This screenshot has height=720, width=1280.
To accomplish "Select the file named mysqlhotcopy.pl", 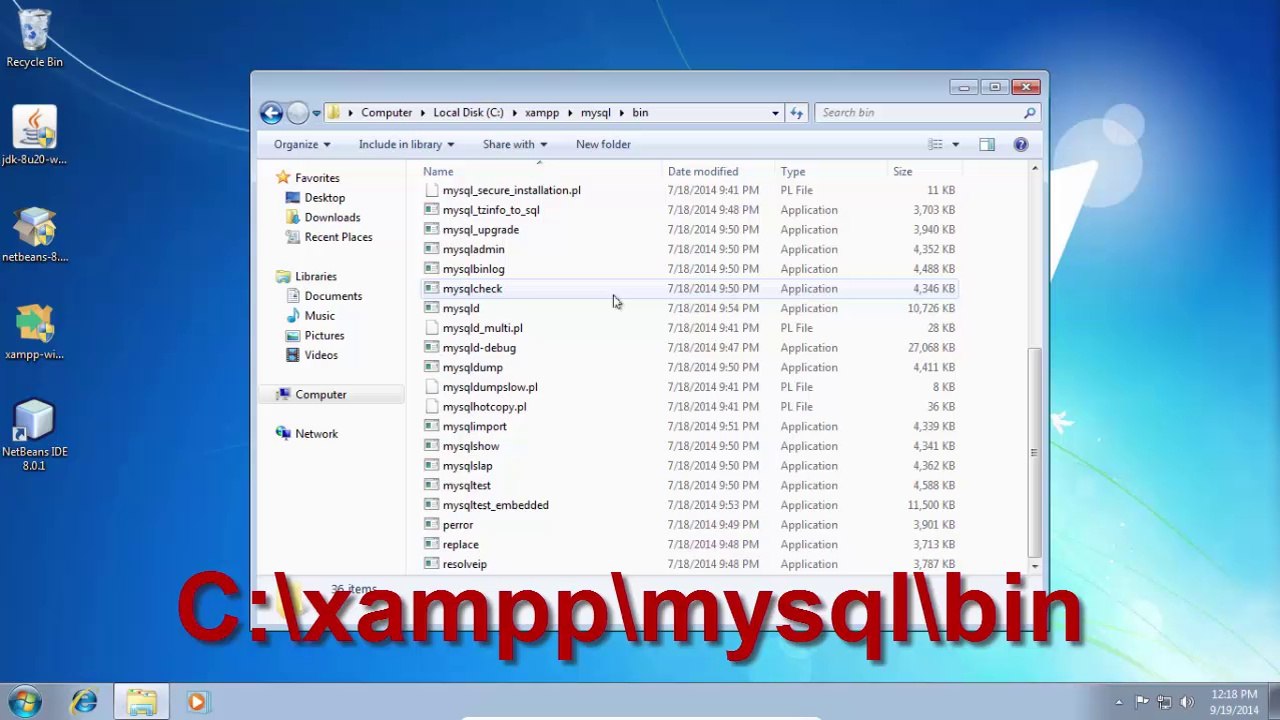I will coord(484,407).
